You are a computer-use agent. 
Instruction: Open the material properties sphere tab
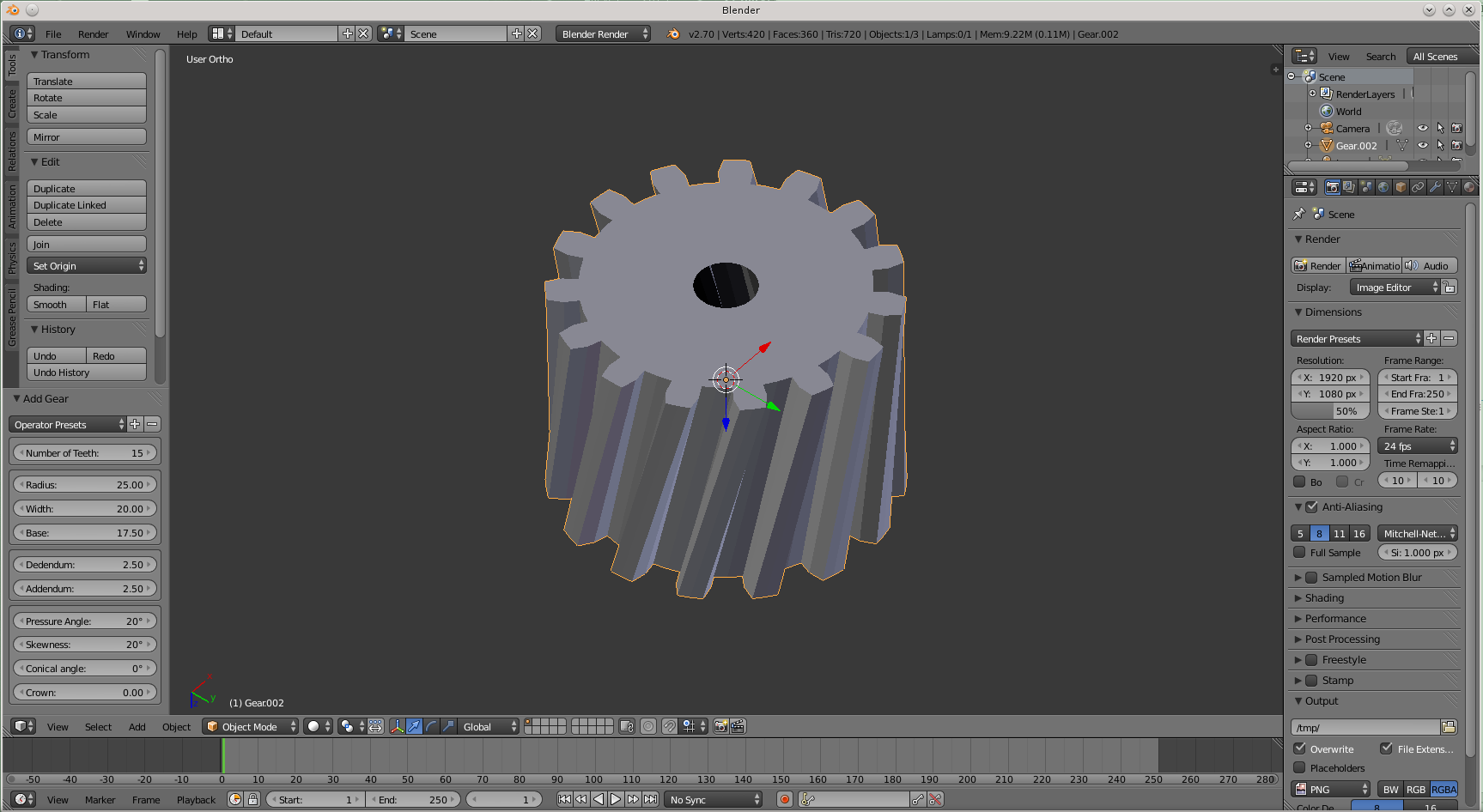[x=1469, y=187]
